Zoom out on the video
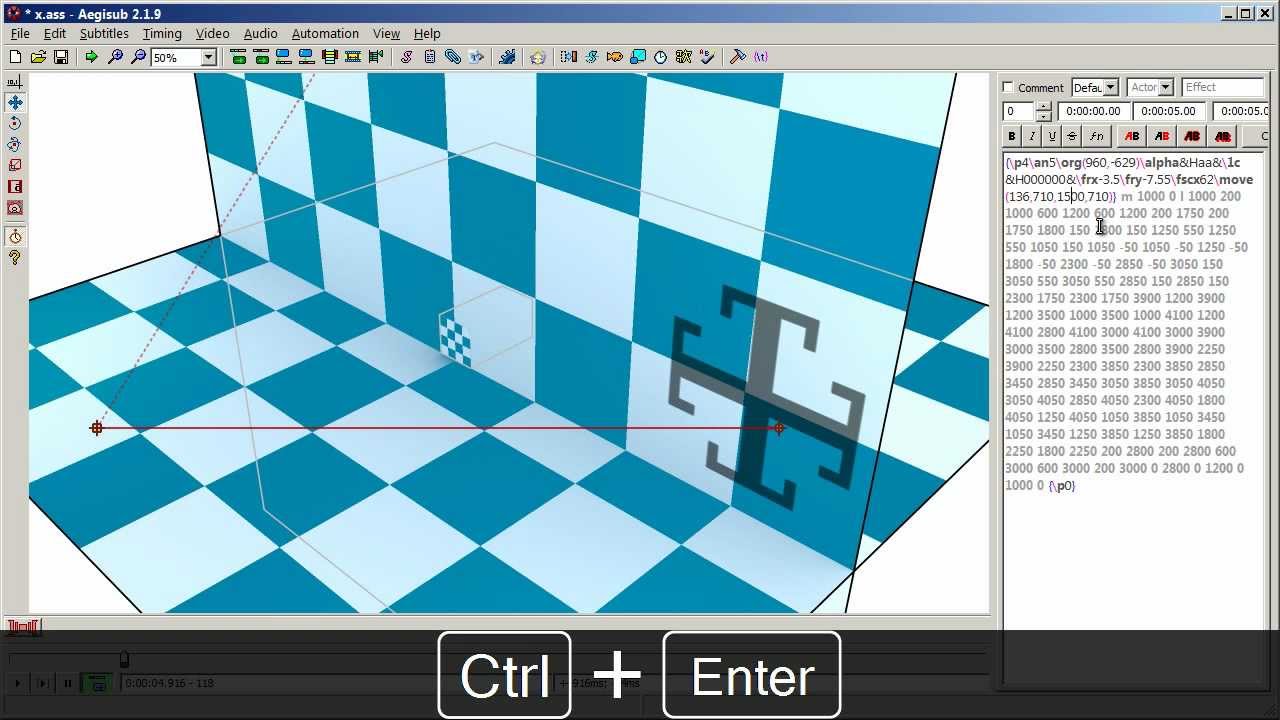The image size is (1280, 720). point(138,57)
